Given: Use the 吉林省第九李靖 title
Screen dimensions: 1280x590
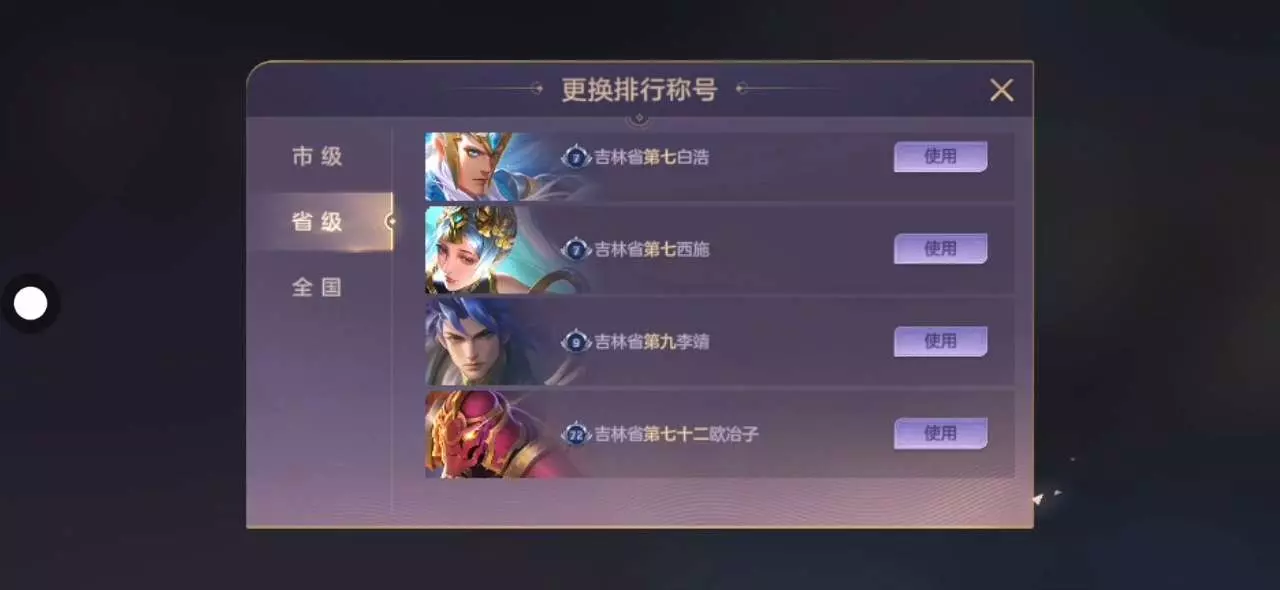Looking at the screenshot, I should (x=940, y=341).
